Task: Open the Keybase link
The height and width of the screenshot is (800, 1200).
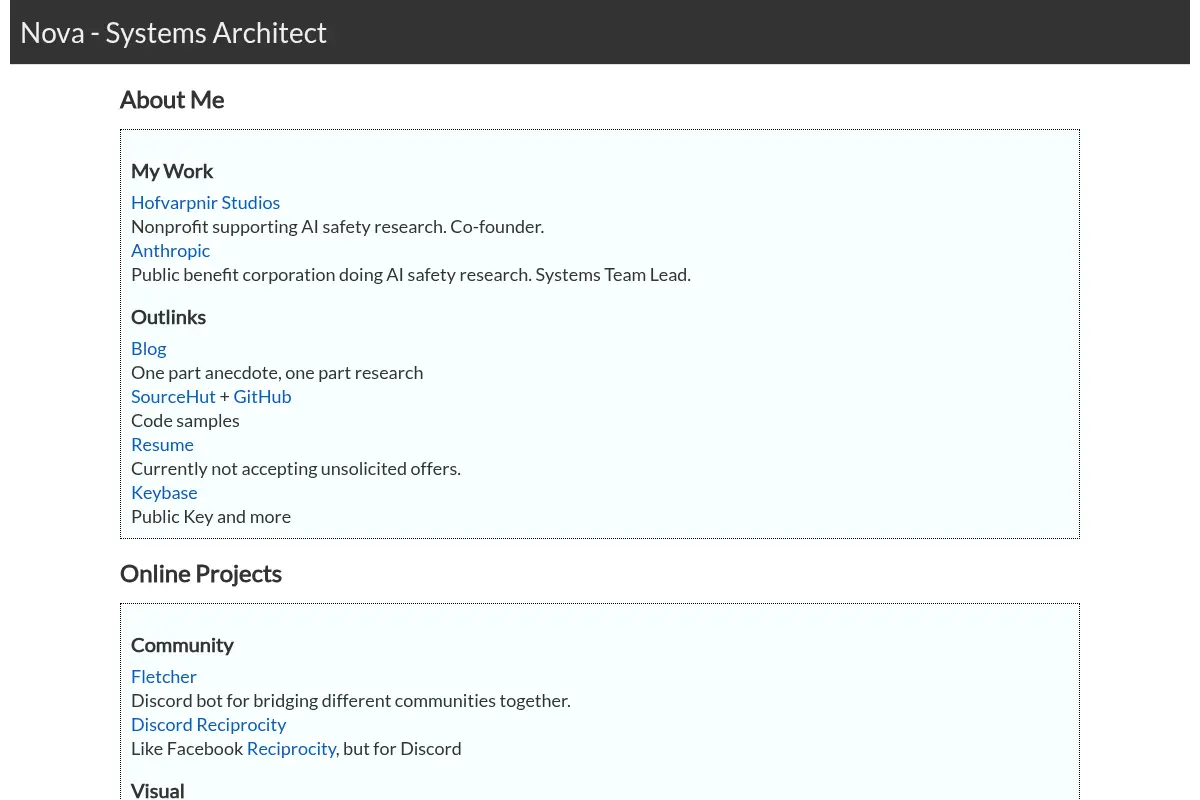Action: pos(164,492)
